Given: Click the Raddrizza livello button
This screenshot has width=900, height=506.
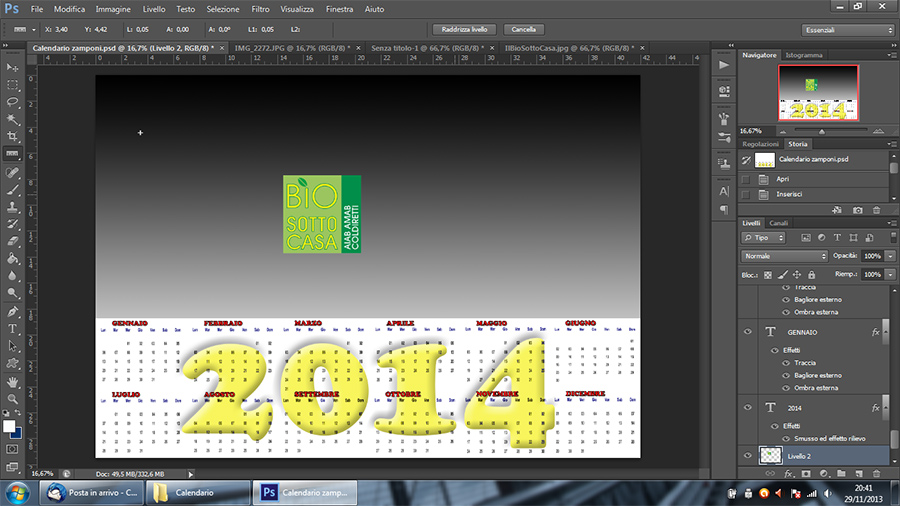Looking at the screenshot, I should click(464, 30).
